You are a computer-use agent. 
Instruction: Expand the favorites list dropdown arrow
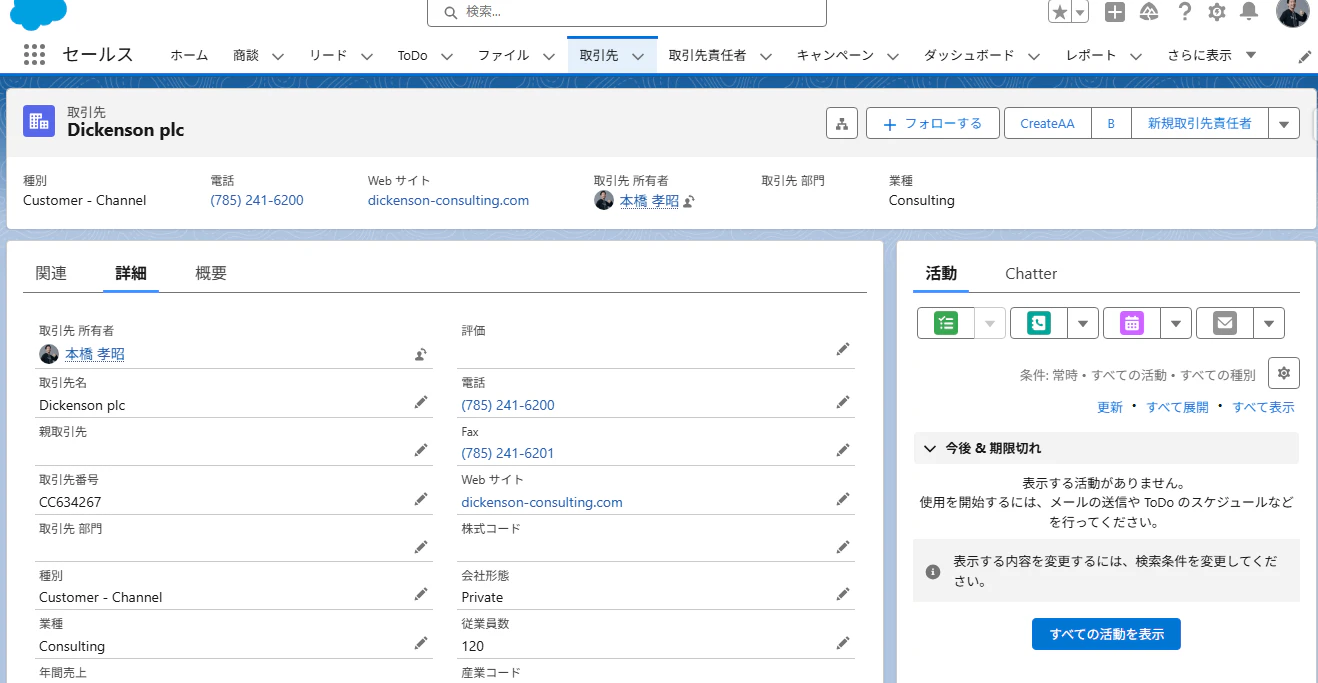point(1081,12)
